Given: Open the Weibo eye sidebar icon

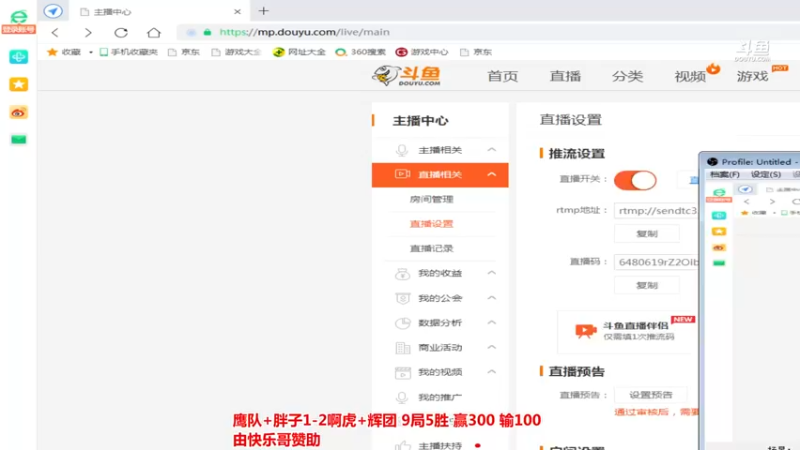Looking at the screenshot, I should point(18,112).
